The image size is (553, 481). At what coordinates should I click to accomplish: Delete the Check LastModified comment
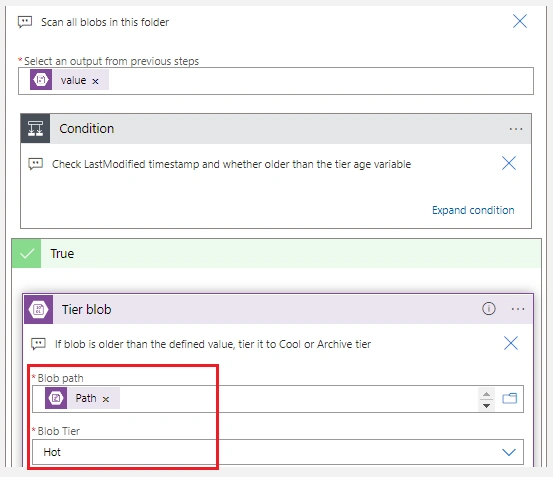[x=509, y=163]
